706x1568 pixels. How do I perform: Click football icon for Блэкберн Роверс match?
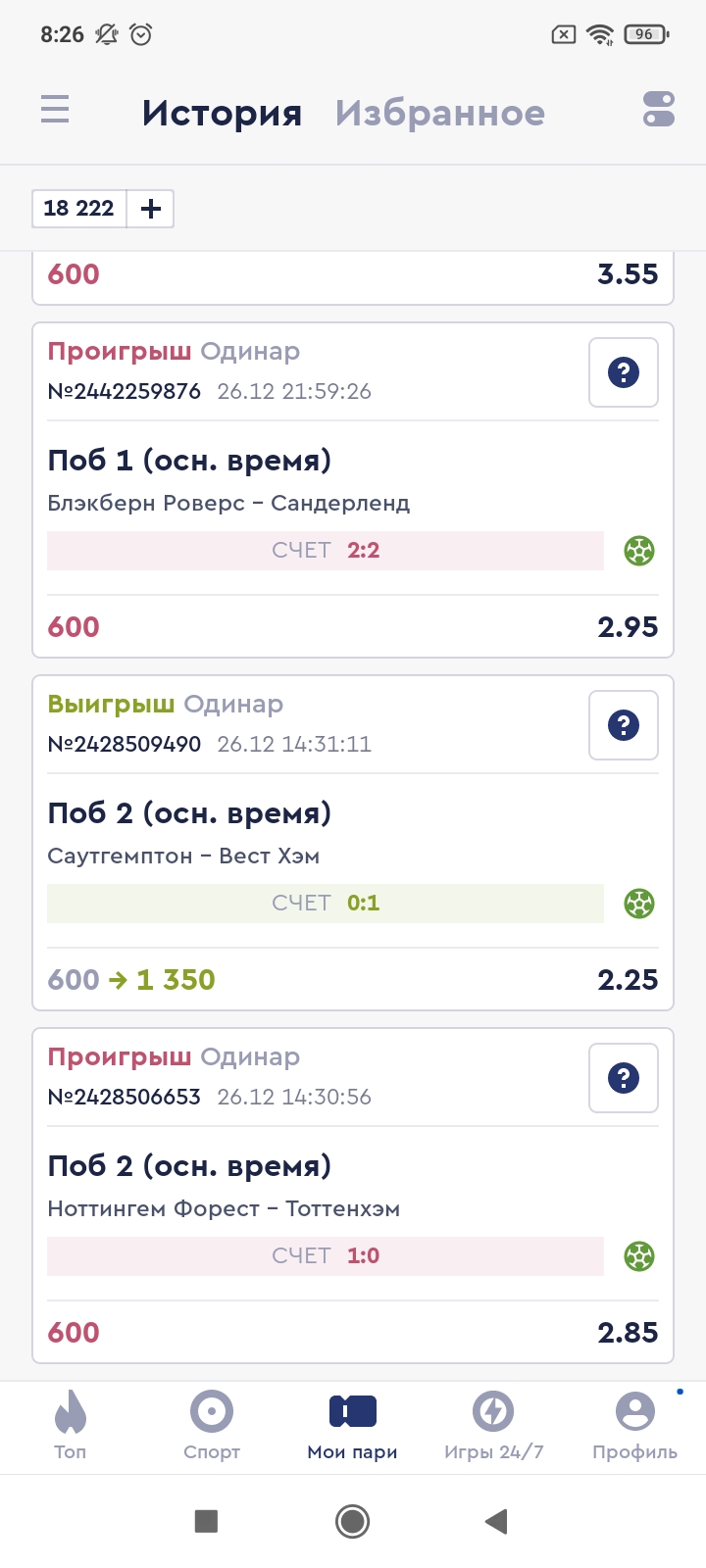click(639, 551)
